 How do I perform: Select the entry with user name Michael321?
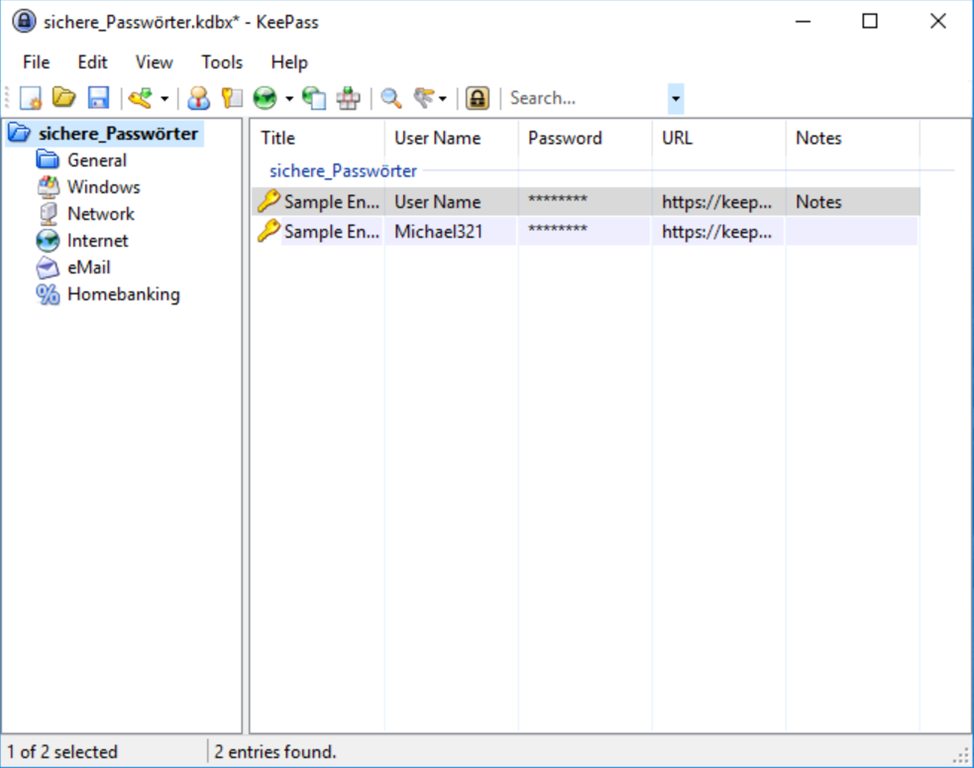tap(438, 232)
